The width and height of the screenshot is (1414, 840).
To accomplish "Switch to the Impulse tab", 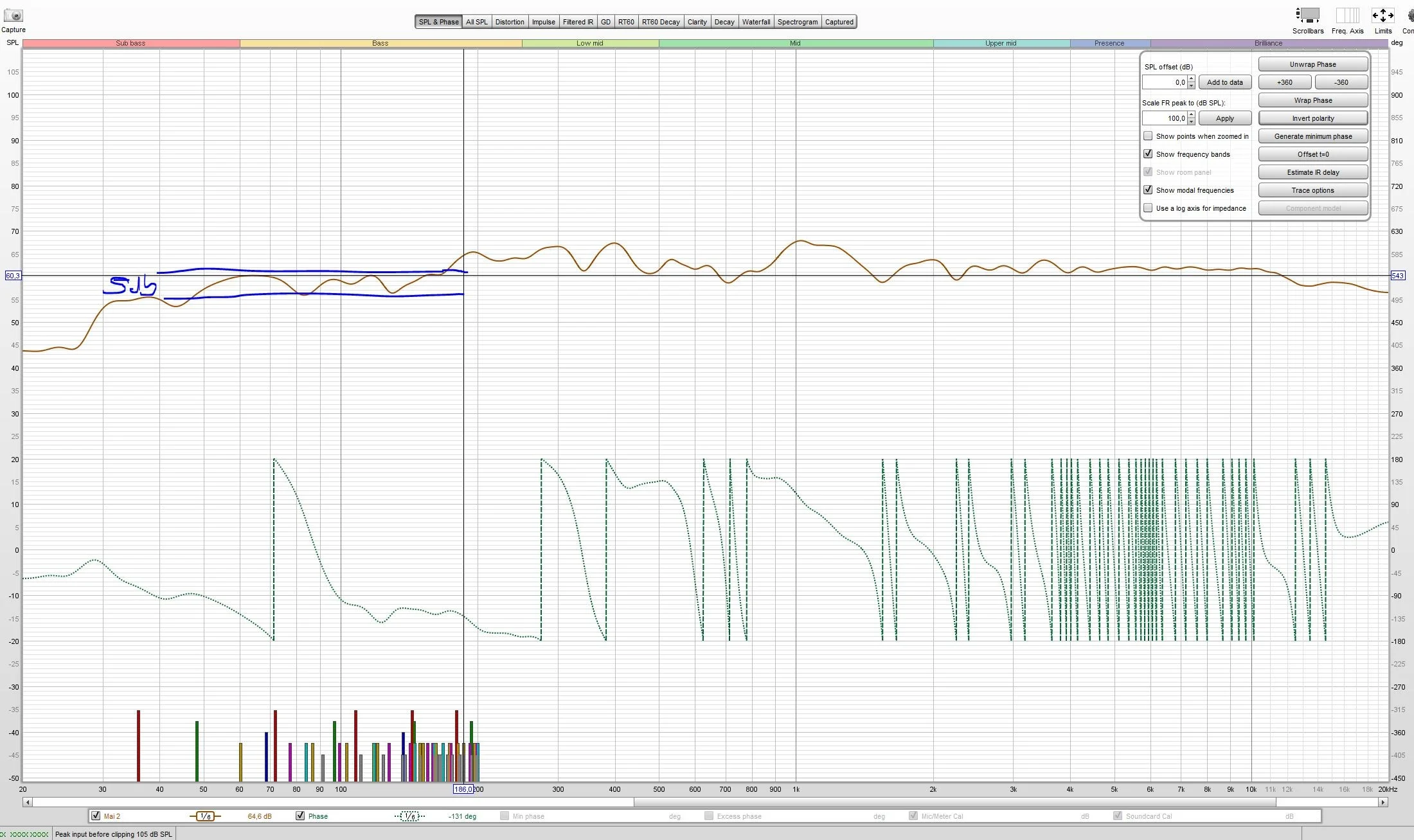I will [543, 22].
